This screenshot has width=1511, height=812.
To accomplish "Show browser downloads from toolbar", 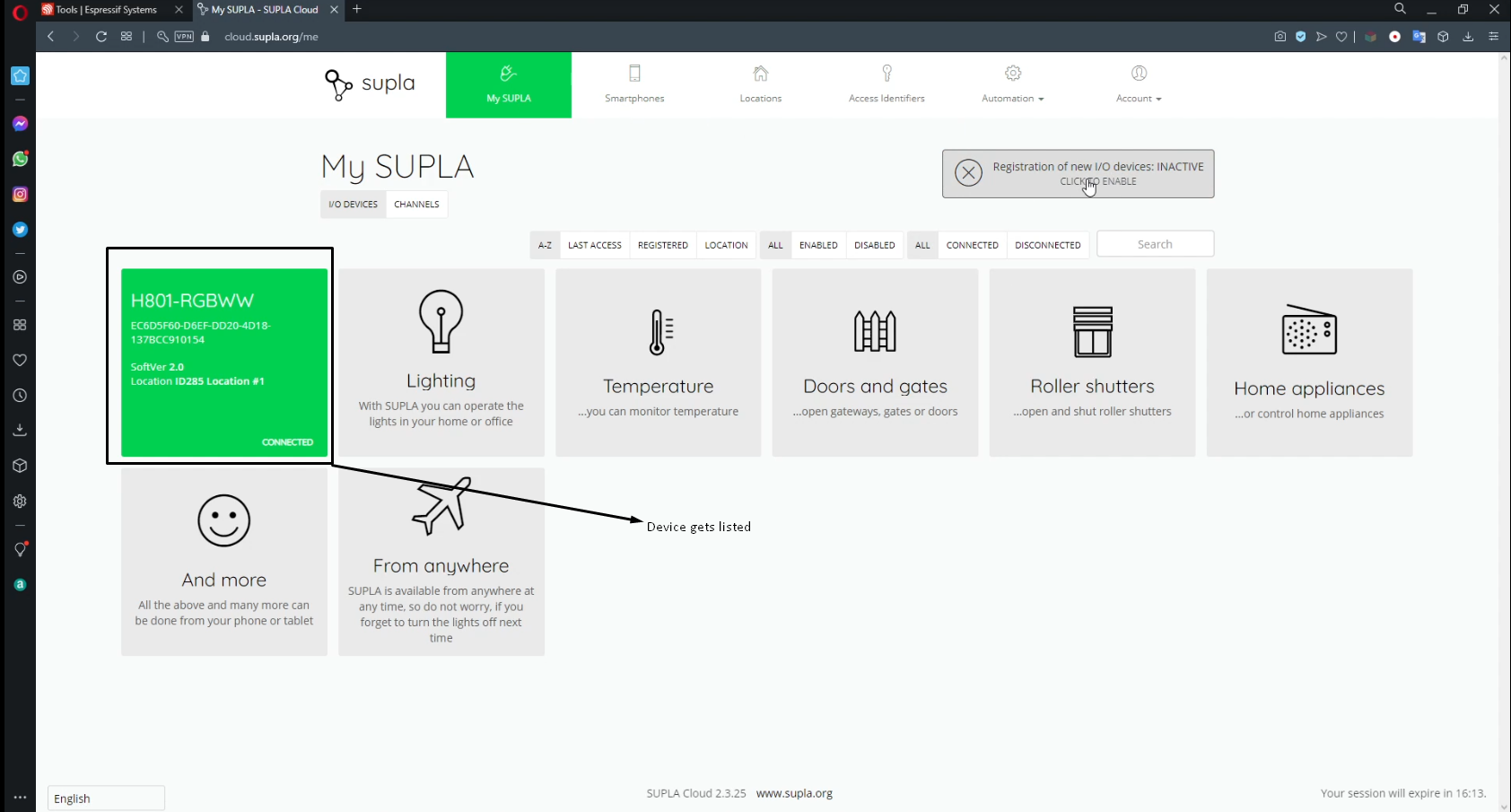I will (x=1468, y=37).
